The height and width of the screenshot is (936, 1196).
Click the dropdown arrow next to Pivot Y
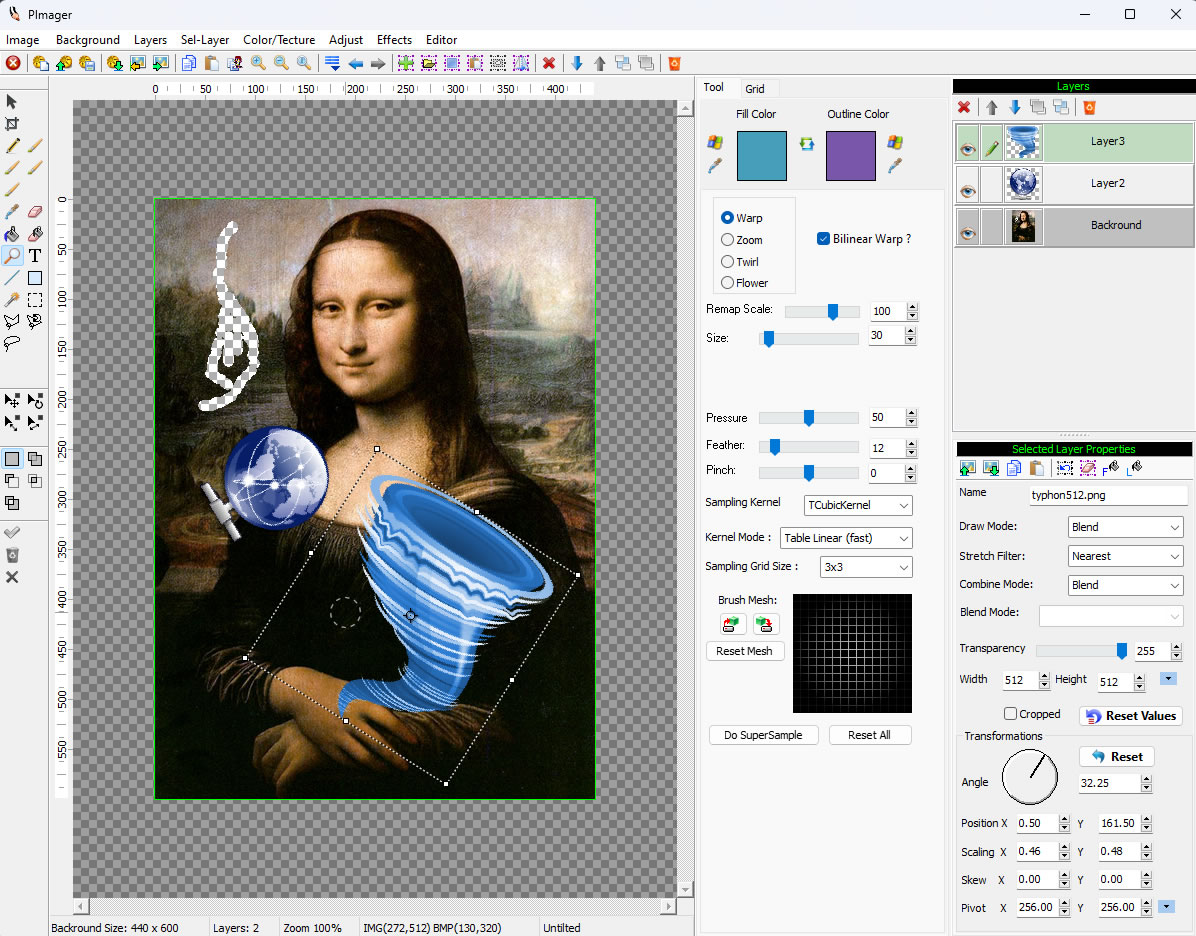(x=1166, y=906)
